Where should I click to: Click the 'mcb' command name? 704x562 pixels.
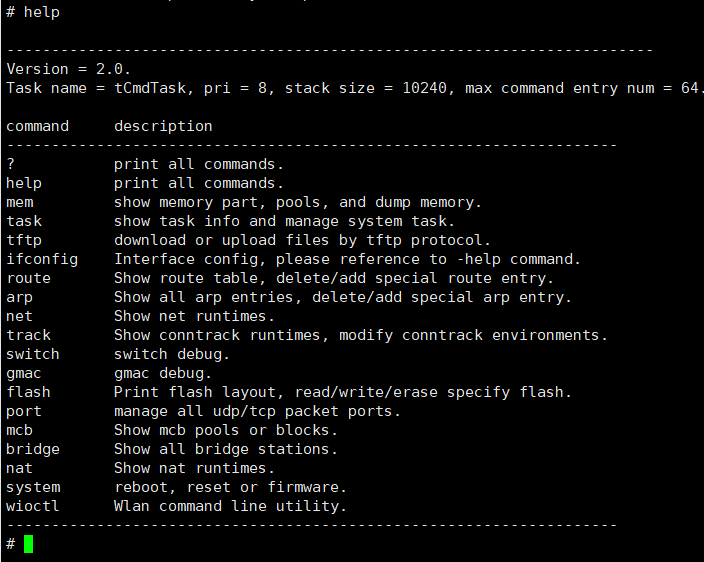20,430
